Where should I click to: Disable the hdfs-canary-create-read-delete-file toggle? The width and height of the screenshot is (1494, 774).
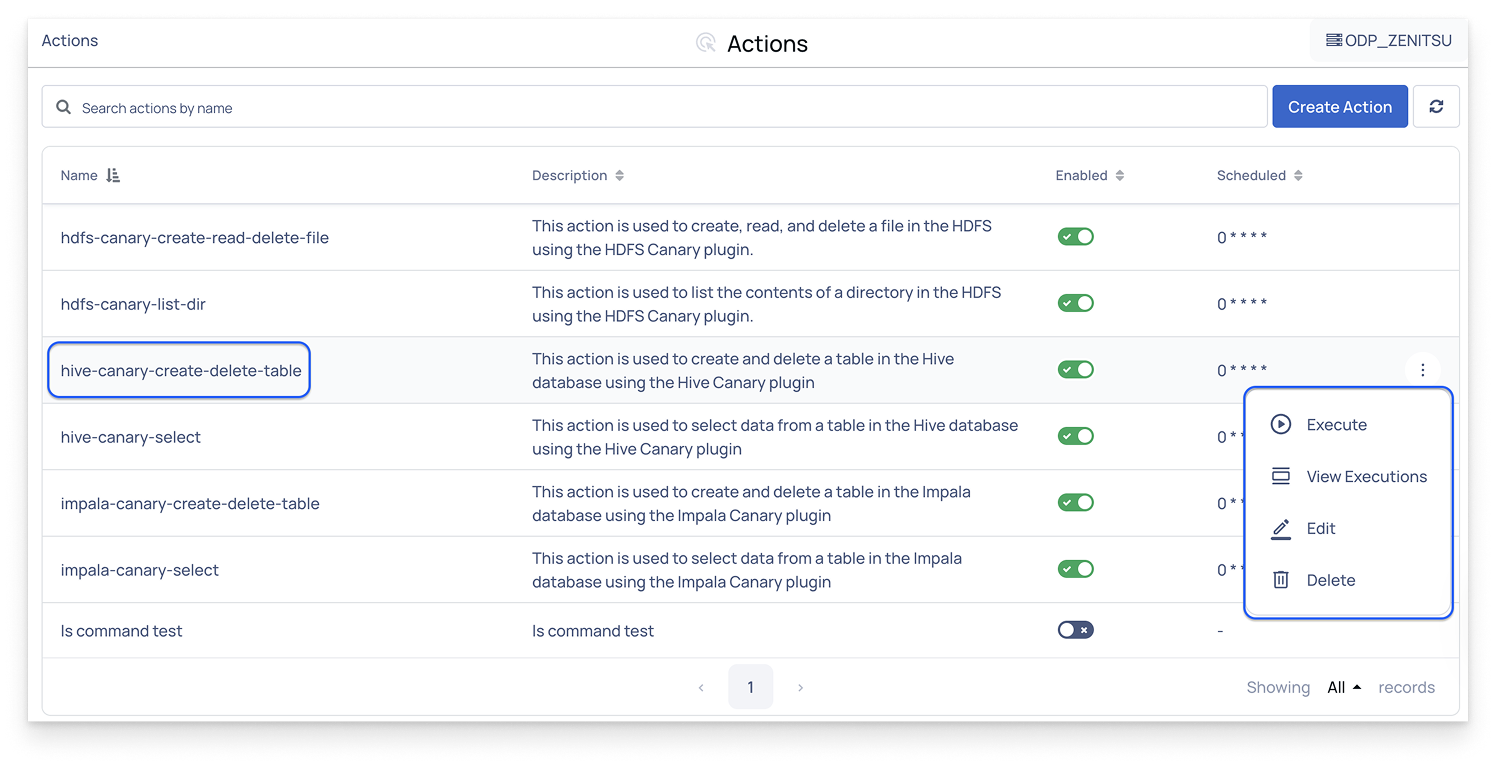tap(1076, 237)
